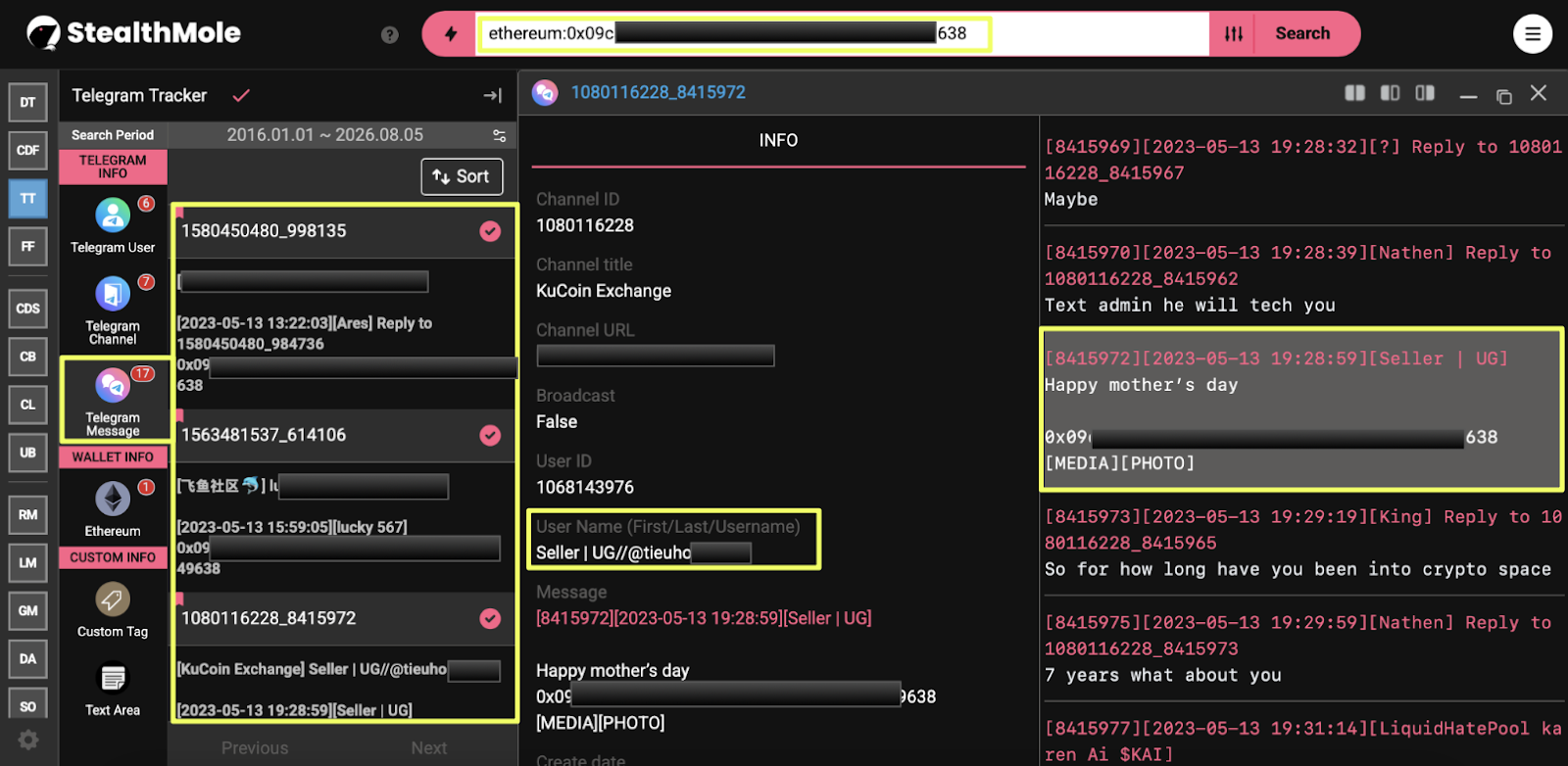1568x766 pixels.
Task: Adjust the search period filter icon
Action: point(499,135)
